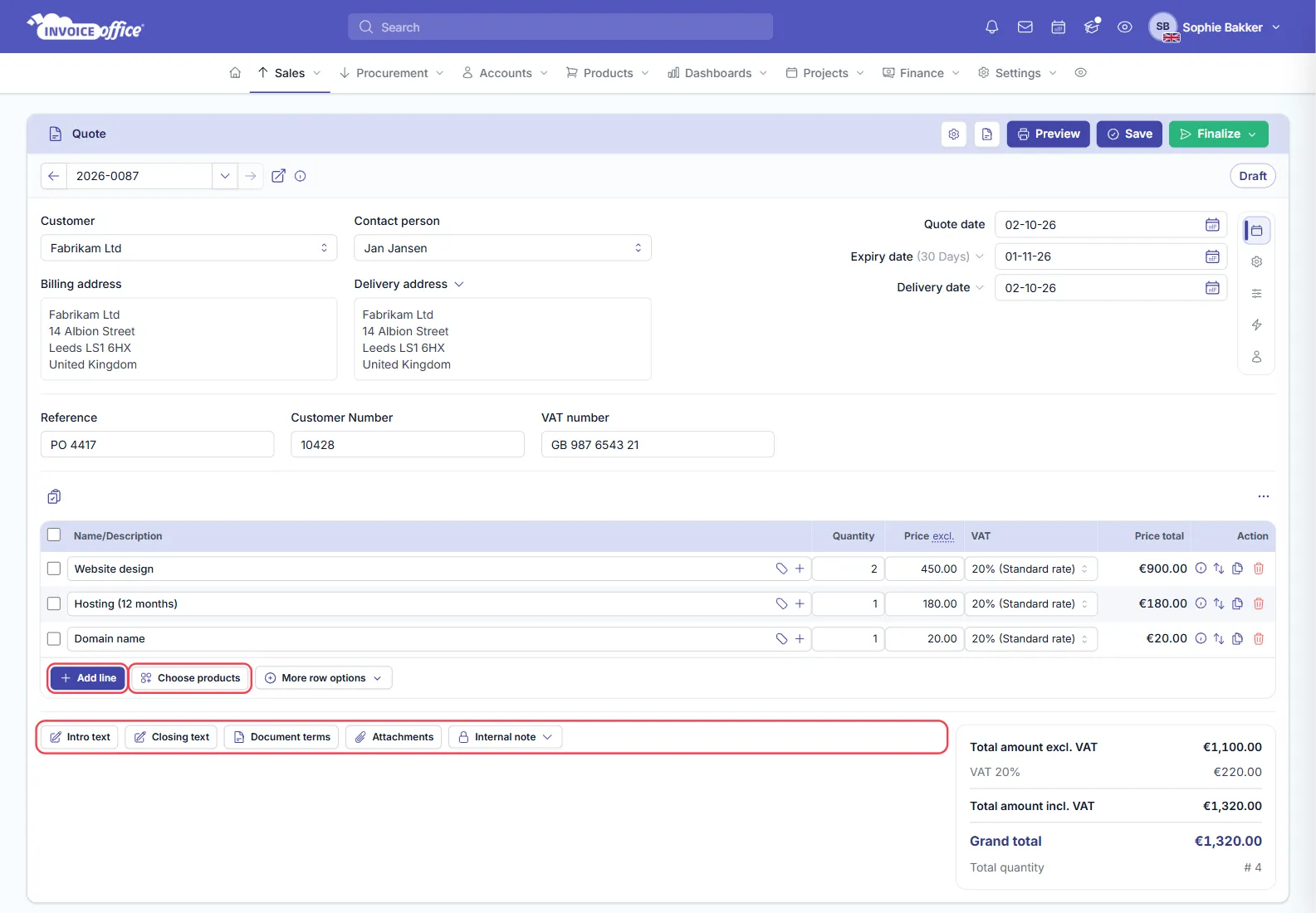The height and width of the screenshot is (913, 1316).
Task: Click the top Search box
Action: pos(560,27)
